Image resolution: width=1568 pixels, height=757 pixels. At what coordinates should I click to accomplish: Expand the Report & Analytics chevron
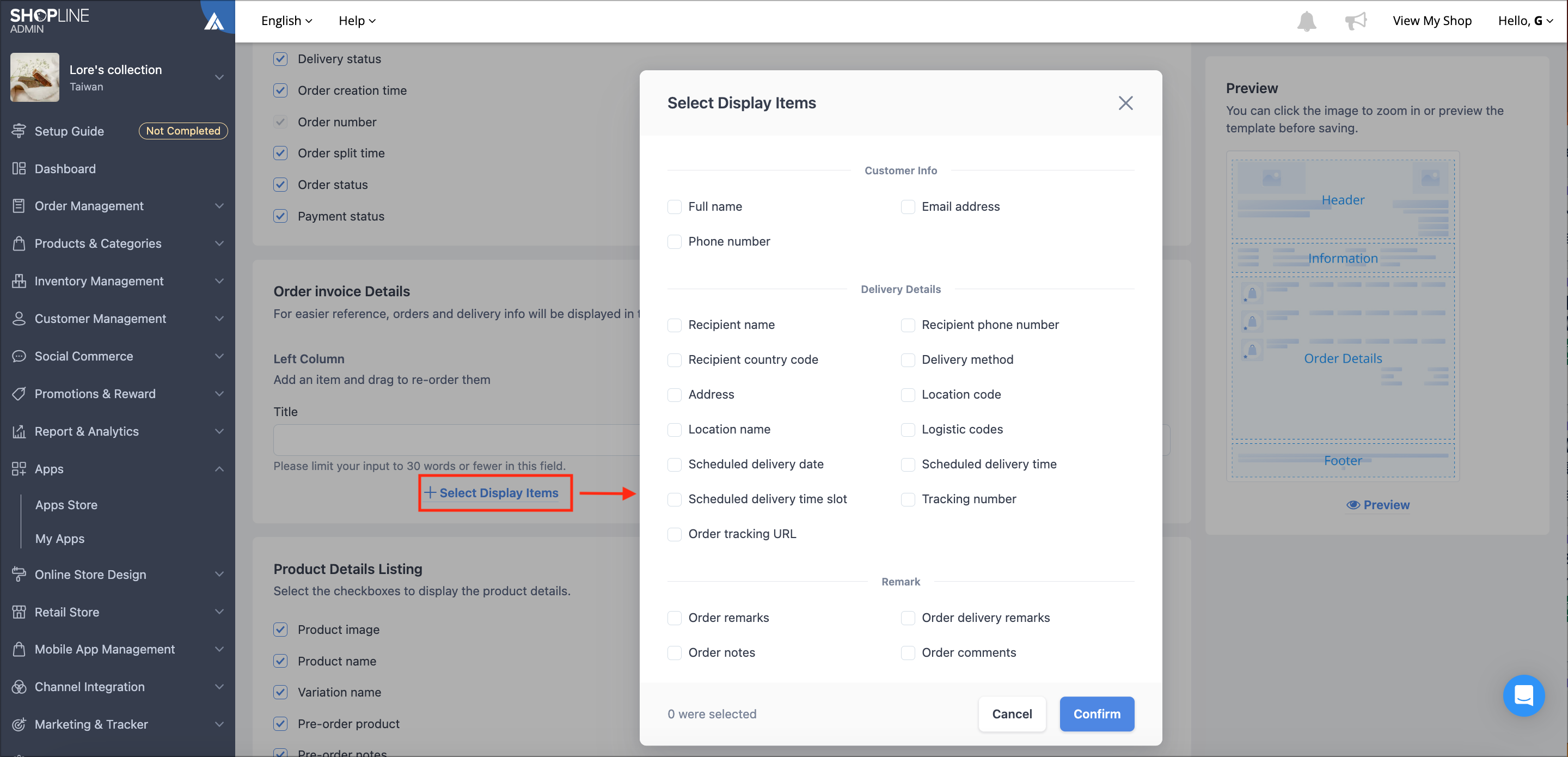[x=219, y=431]
